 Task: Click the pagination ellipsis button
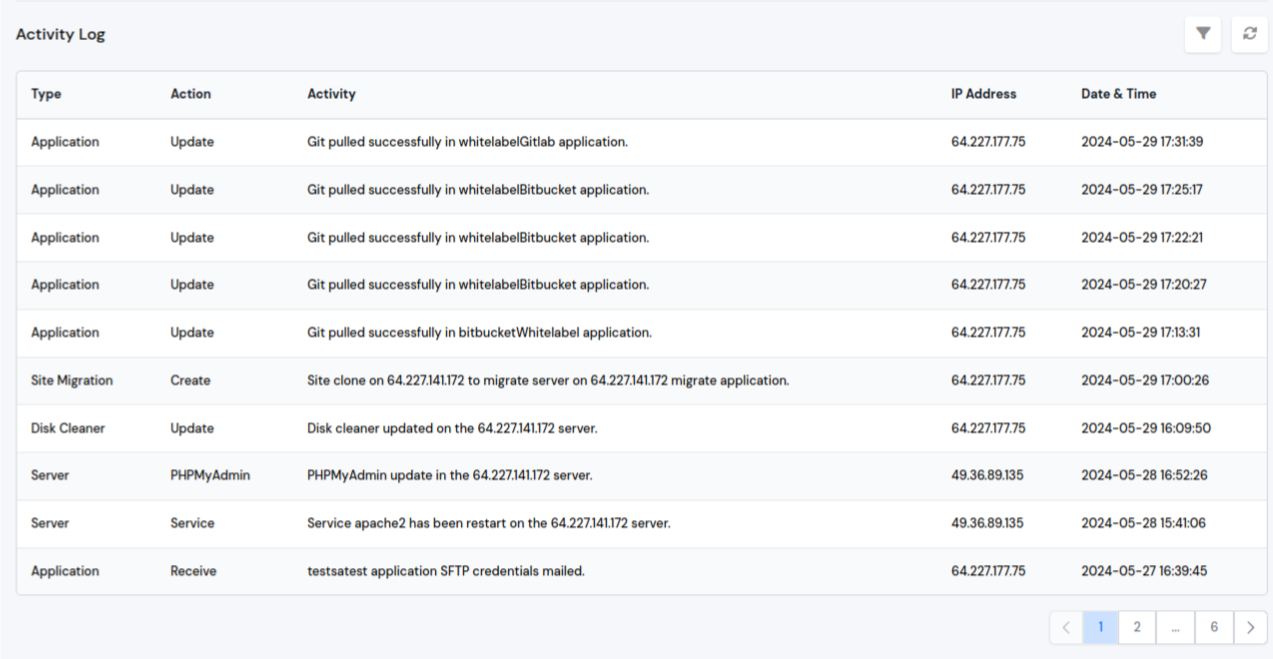click(x=1175, y=627)
